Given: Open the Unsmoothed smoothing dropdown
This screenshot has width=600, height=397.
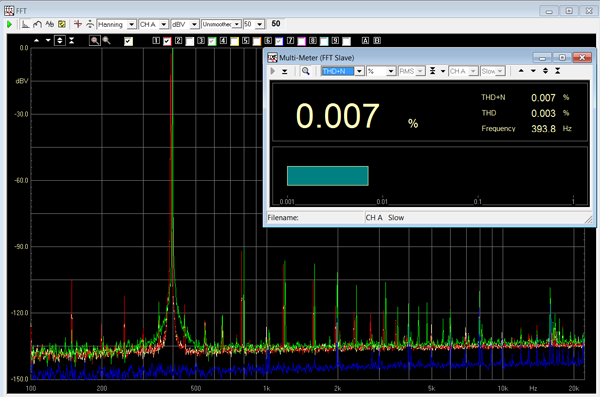Looking at the screenshot, I should (x=237, y=25).
